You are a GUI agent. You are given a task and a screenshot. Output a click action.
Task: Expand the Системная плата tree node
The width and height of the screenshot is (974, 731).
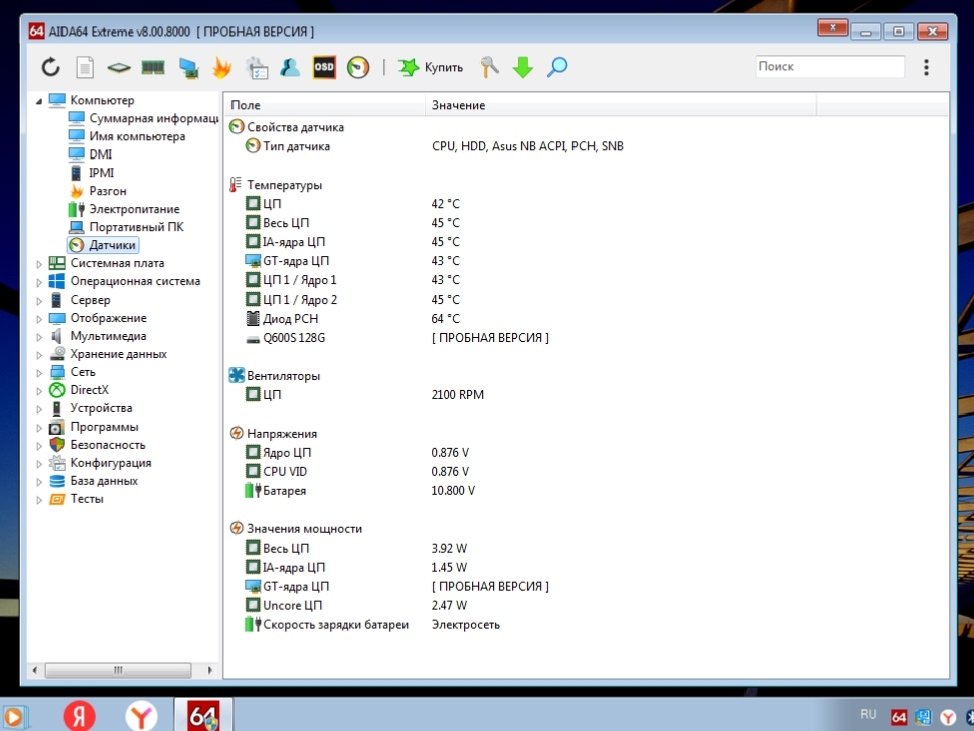pyautogui.click(x=39, y=264)
